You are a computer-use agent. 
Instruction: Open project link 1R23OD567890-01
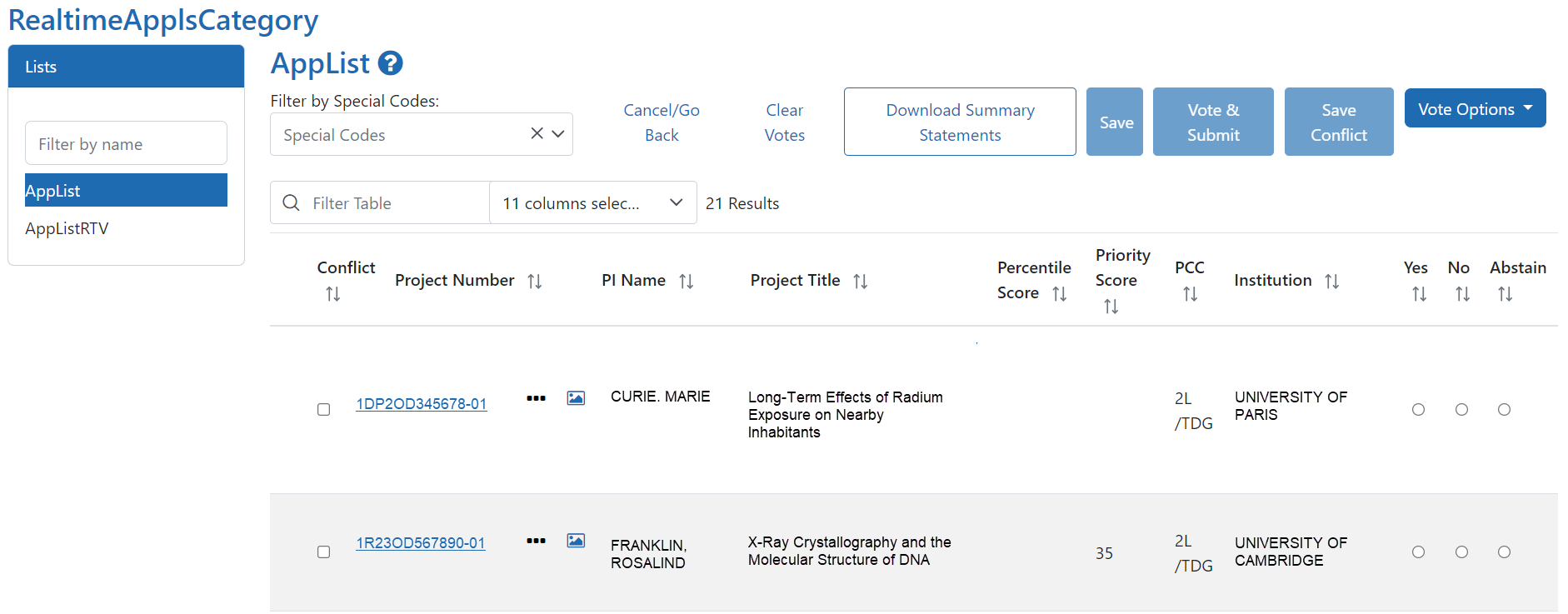421,543
